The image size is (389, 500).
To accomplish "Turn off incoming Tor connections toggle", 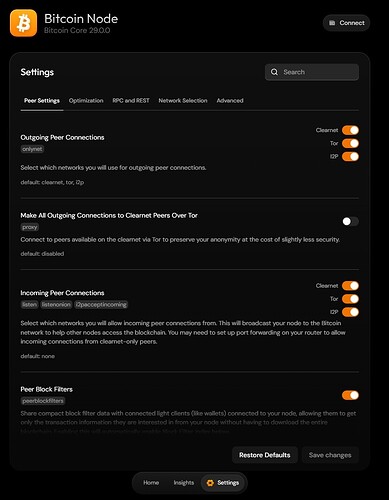I will [x=350, y=299].
